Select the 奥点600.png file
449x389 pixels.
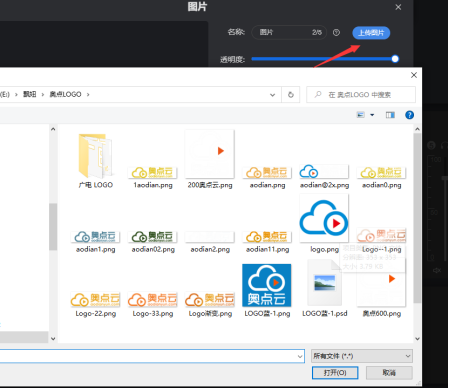382,288
